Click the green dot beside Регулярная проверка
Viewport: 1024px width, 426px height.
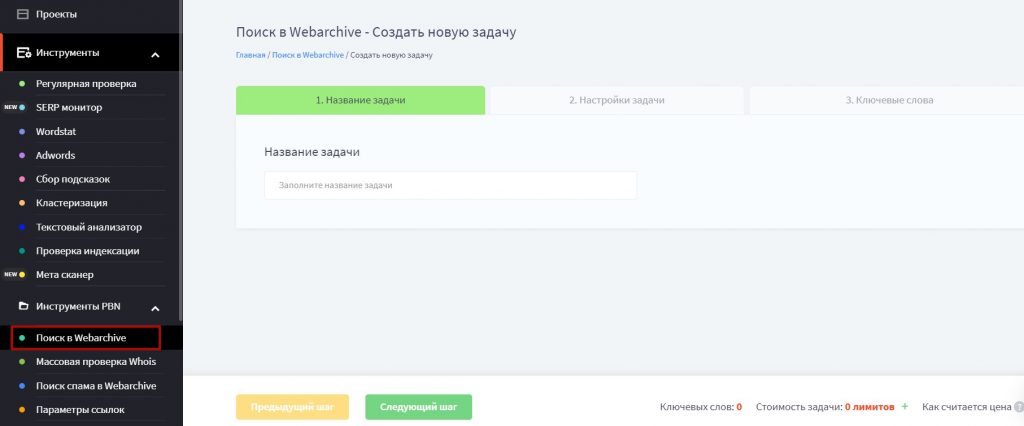coord(22,84)
